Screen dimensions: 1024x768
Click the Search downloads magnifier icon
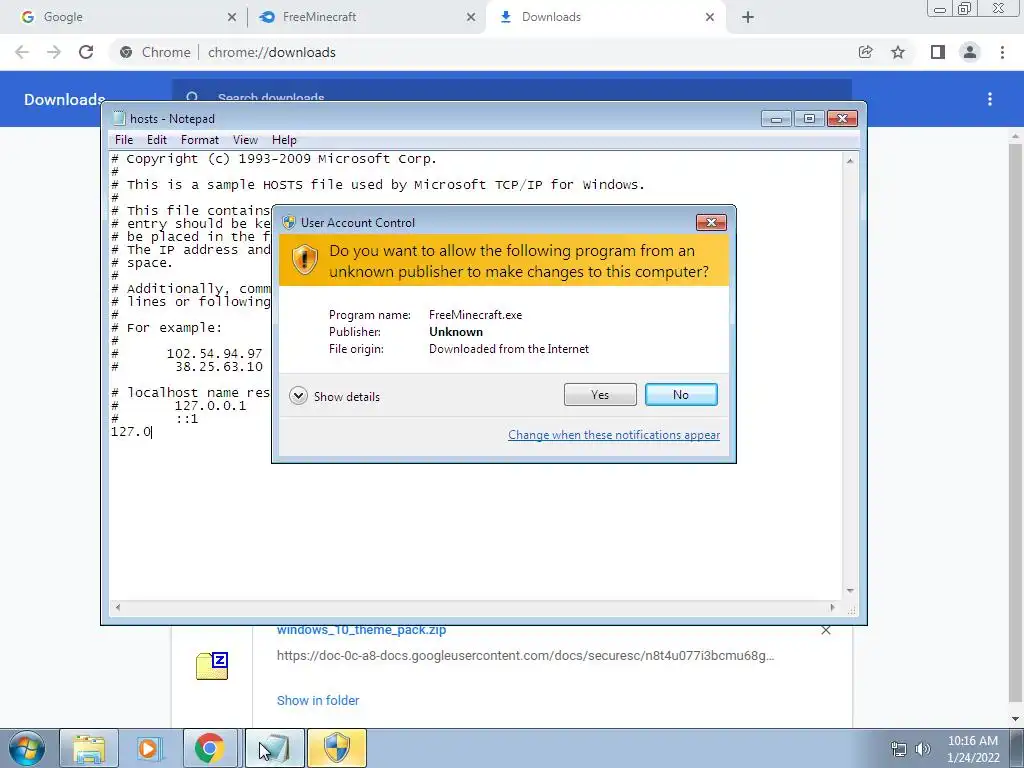(x=192, y=97)
